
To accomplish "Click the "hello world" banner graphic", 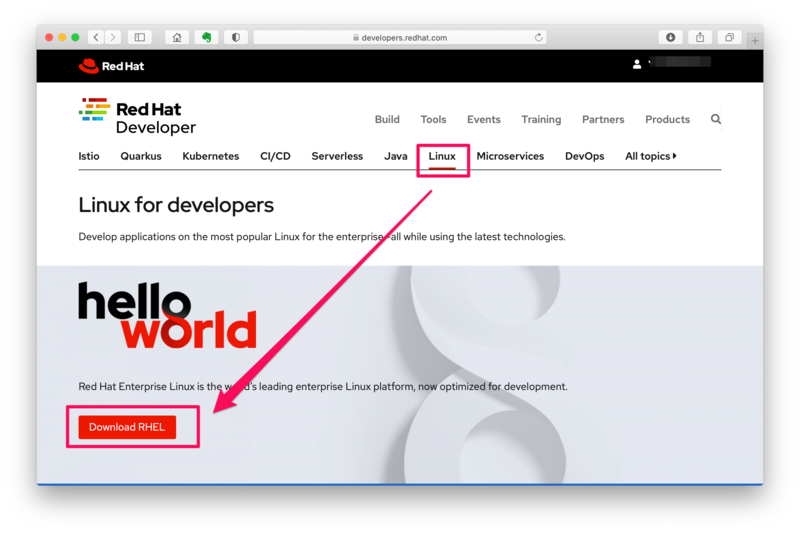I will pos(167,315).
